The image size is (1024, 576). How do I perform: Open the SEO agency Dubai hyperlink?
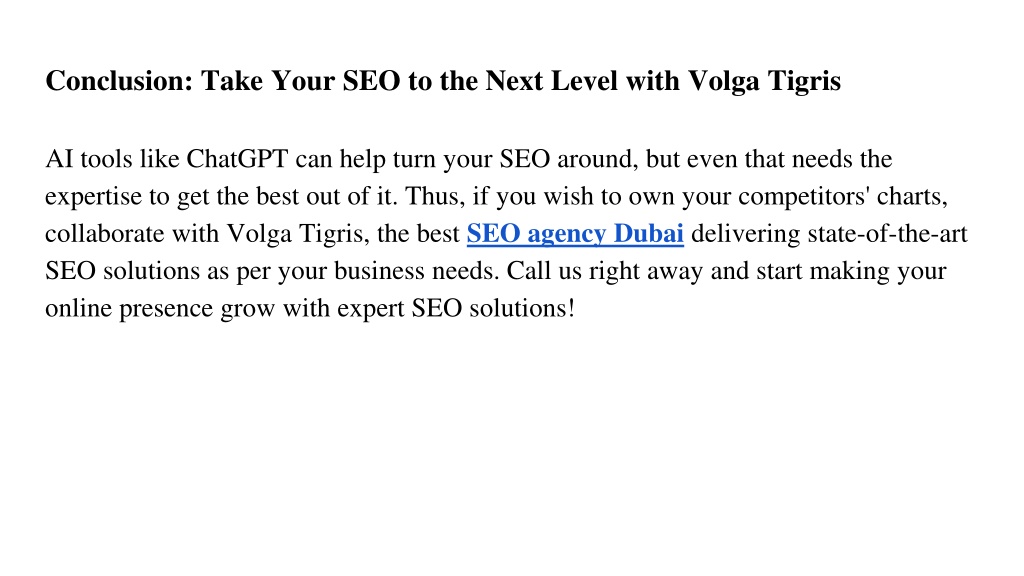pyautogui.click(x=575, y=234)
